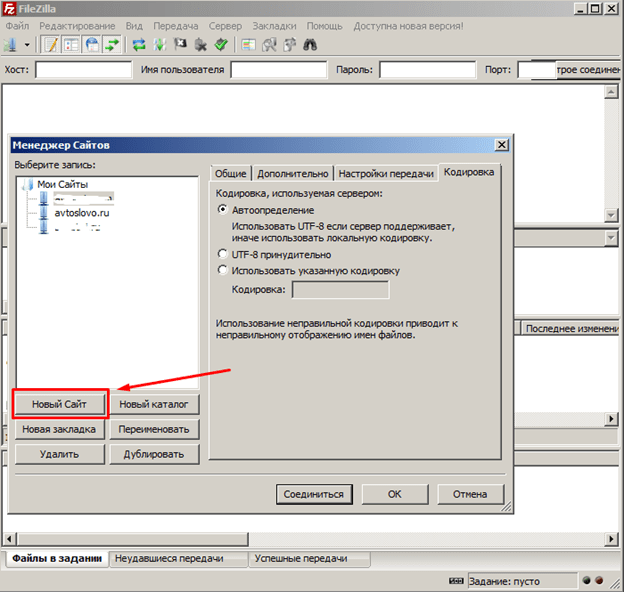Viewport: 624px width, 592px height.
Task: Toggle remote directory tree icon
Action: pos(92,45)
